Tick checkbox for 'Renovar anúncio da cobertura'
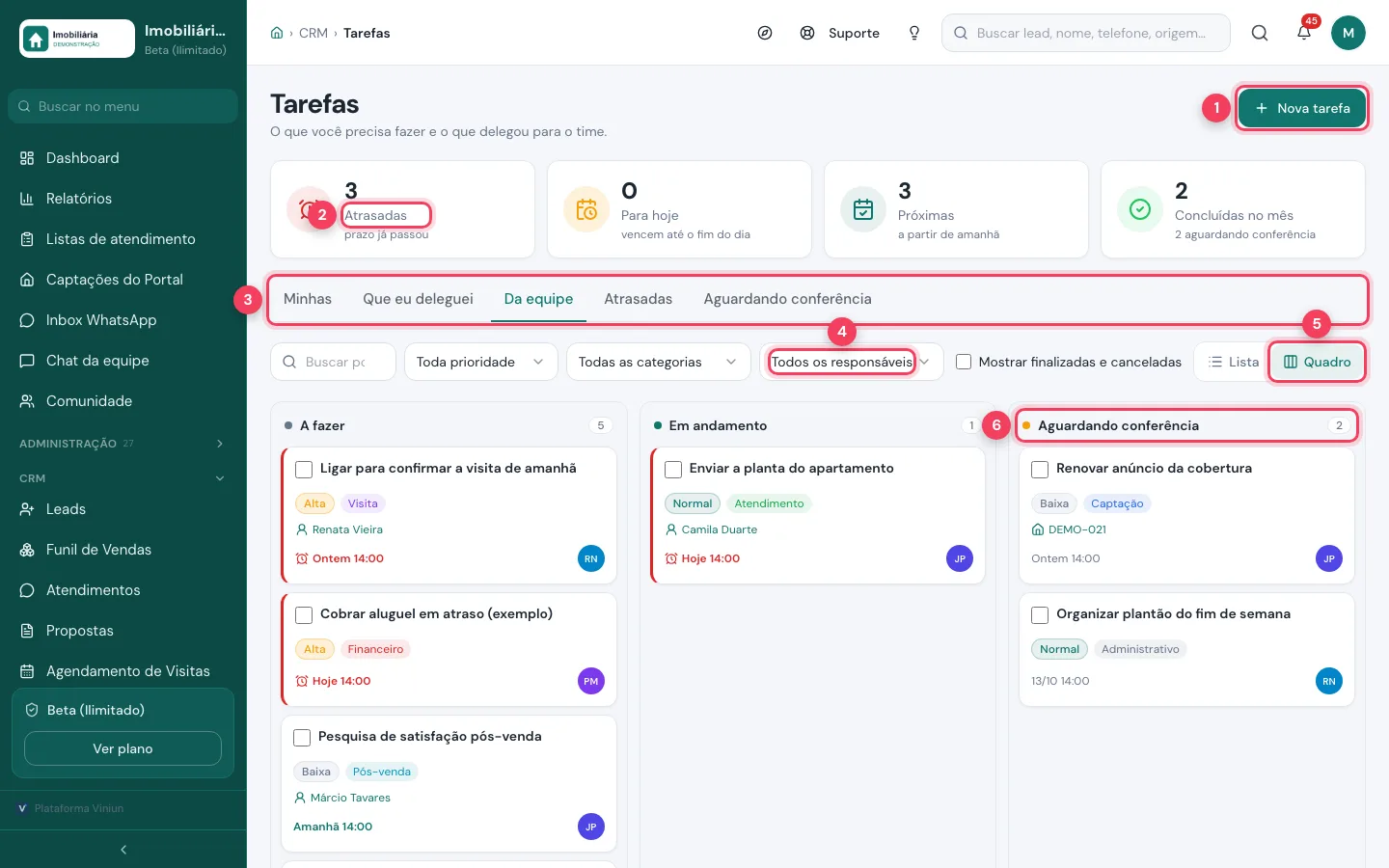The image size is (1389, 868). click(x=1040, y=470)
